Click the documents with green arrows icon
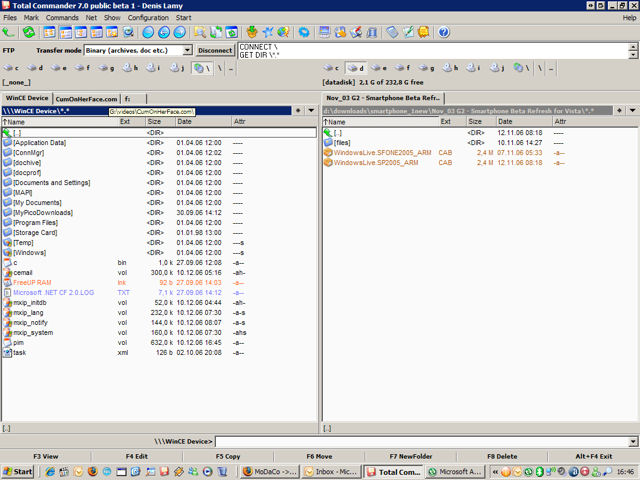 coord(216,32)
